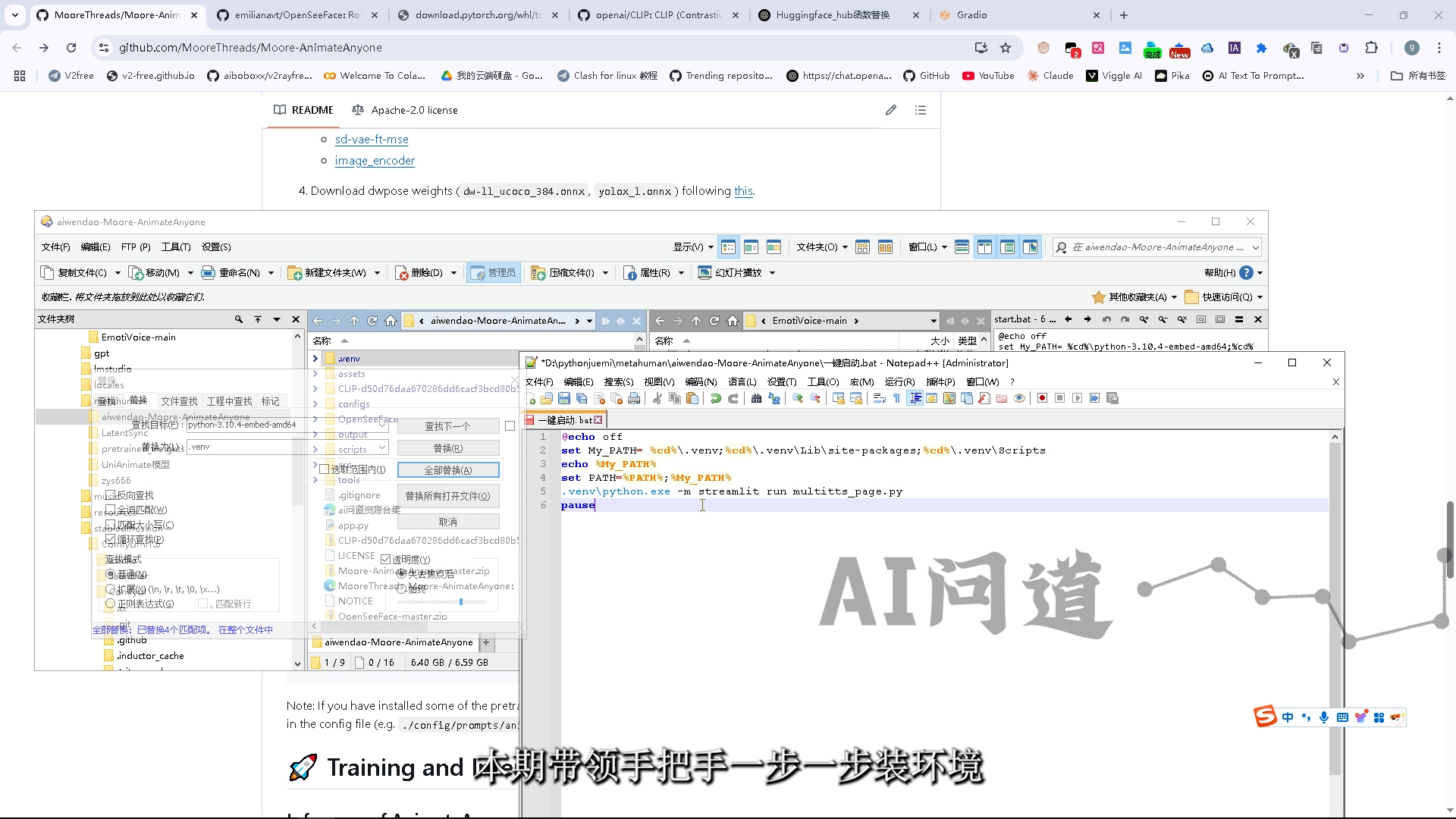Expand the configs folder in file list
This screenshot has height=819, width=1456.
315,404
